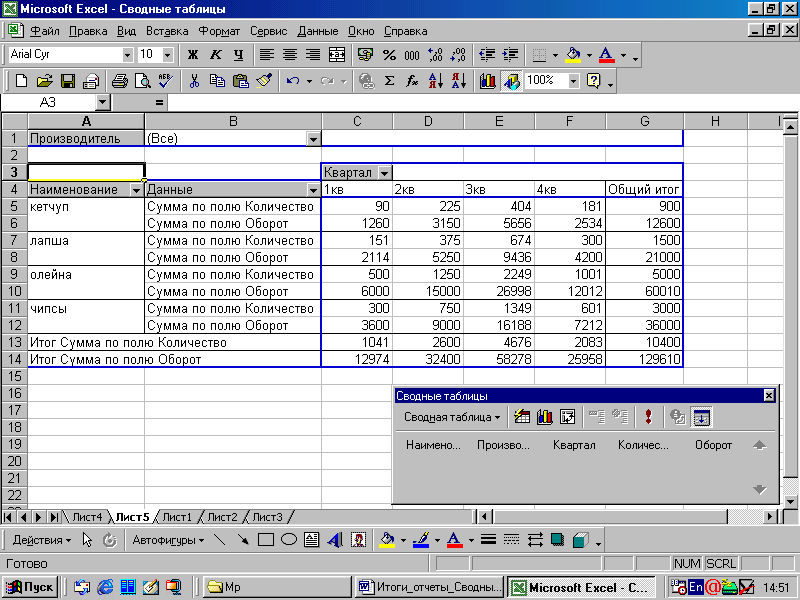Image resolution: width=800 pixels, height=600 pixels.
Task: Open a file with the Open folder icon
Action: (45, 81)
